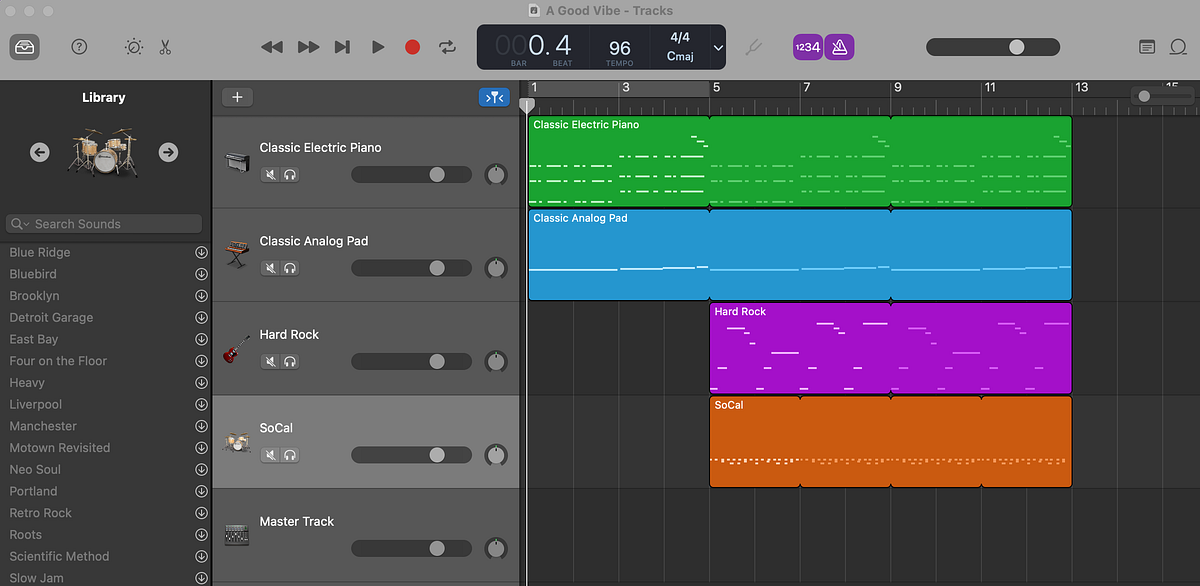The height and width of the screenshot is (586, 1200).
Task: Add a new track with the plus button
Action: [x=237, y=97]
